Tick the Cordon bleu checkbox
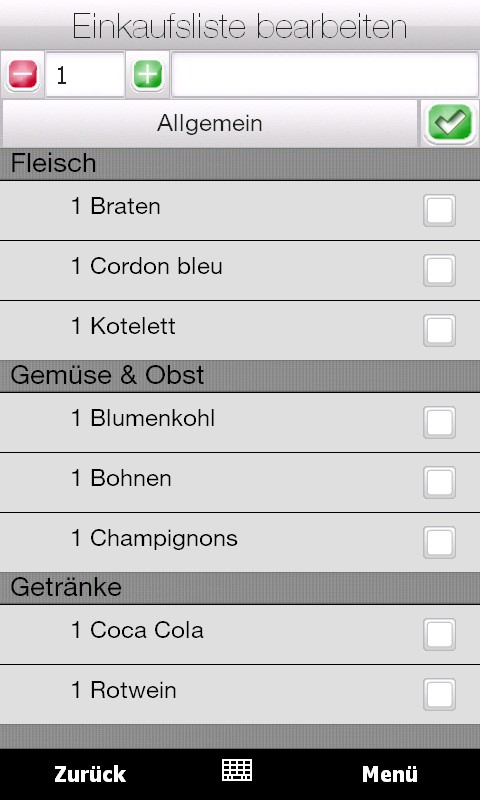480x800 pixels. (x=439, y=270)
